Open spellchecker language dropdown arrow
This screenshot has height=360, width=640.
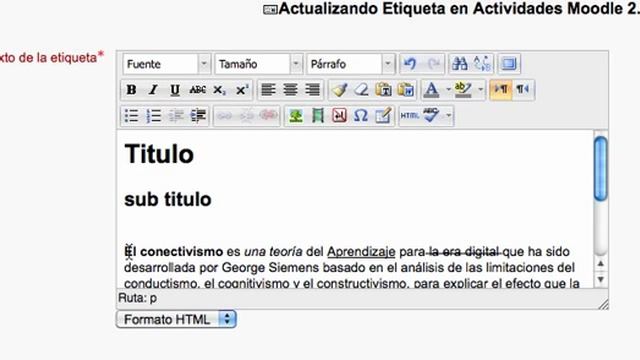point(448,116)
